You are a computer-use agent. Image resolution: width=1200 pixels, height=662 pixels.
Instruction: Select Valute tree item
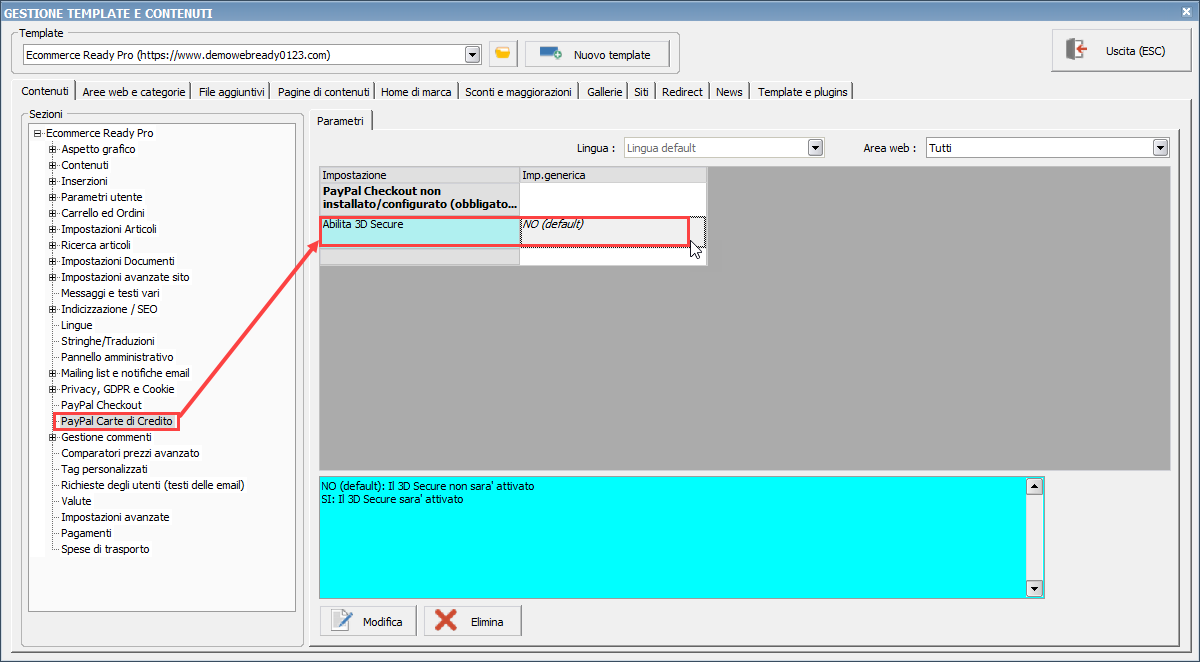pos(76,501)
